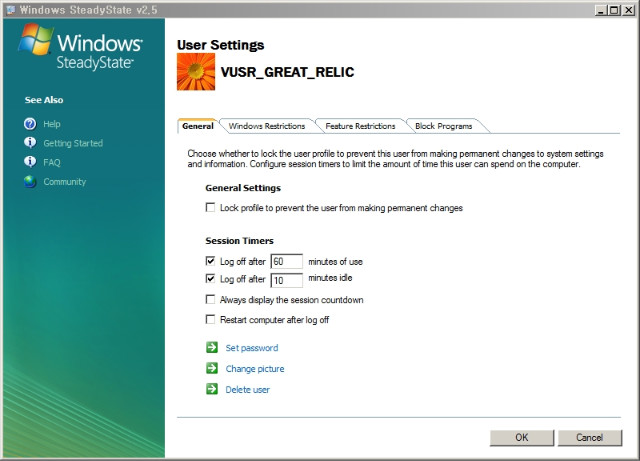Open the Getting Started link

(73, 143)
